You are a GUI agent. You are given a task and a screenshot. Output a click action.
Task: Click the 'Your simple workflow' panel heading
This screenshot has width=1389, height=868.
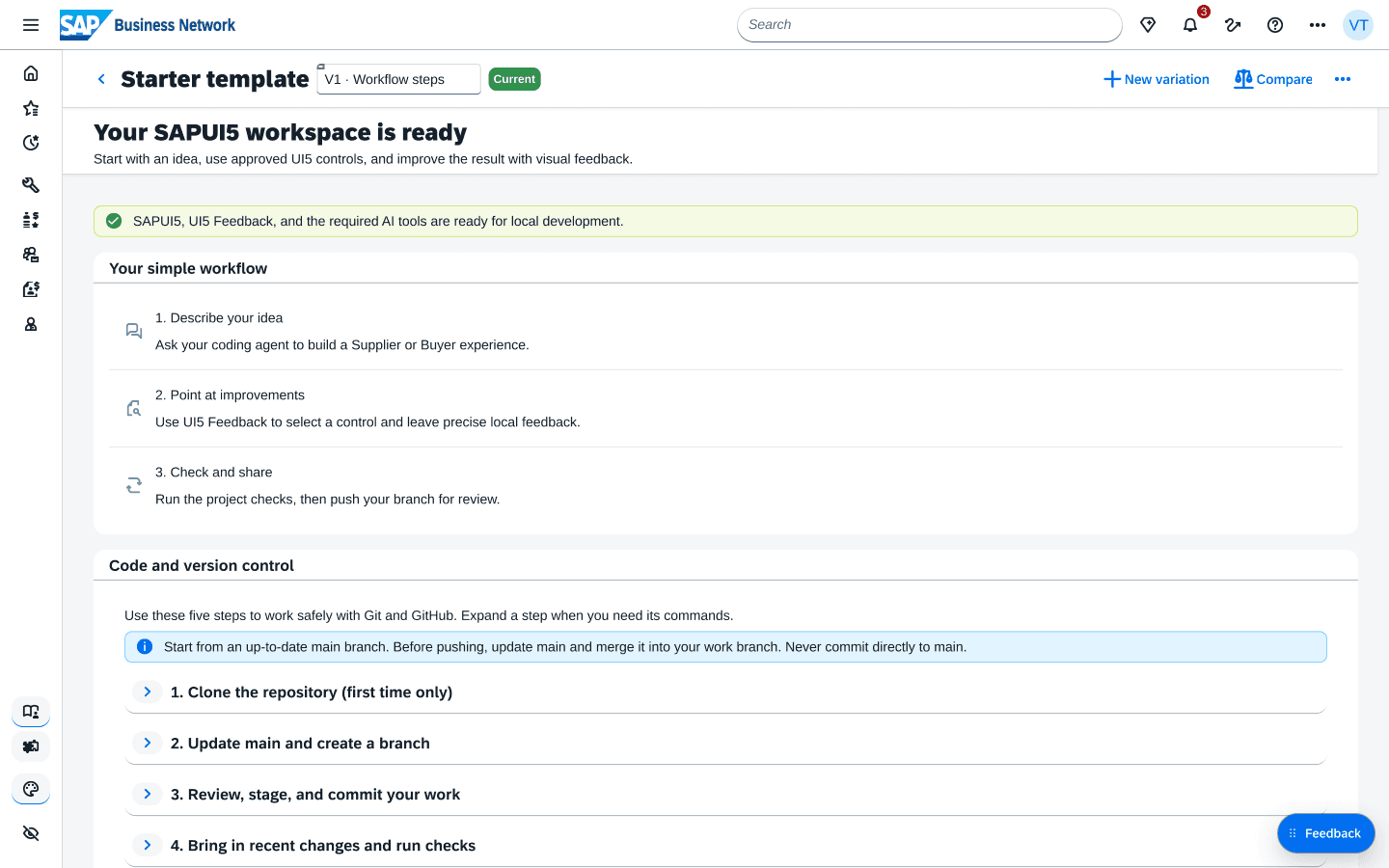click(x=188, y=268)
